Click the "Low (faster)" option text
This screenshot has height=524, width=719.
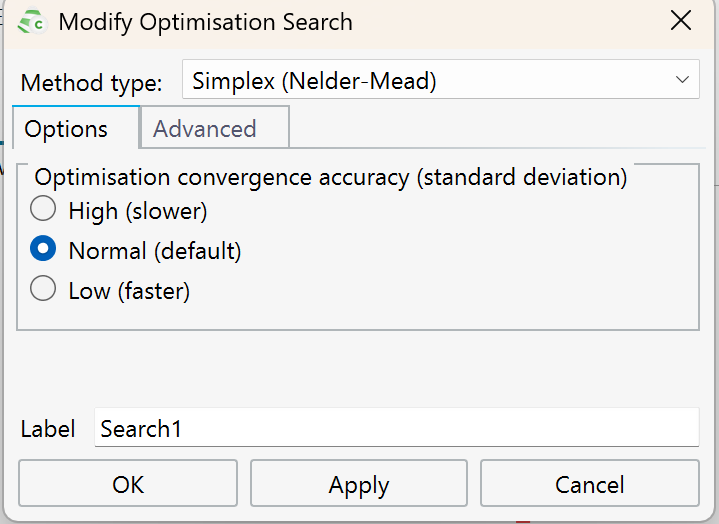click(129, 291)
